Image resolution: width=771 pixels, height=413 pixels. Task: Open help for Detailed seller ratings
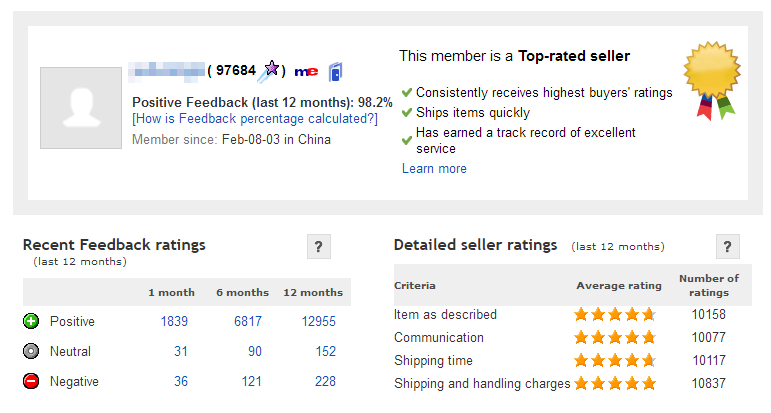pyautogui.click(x=727, y=246)
